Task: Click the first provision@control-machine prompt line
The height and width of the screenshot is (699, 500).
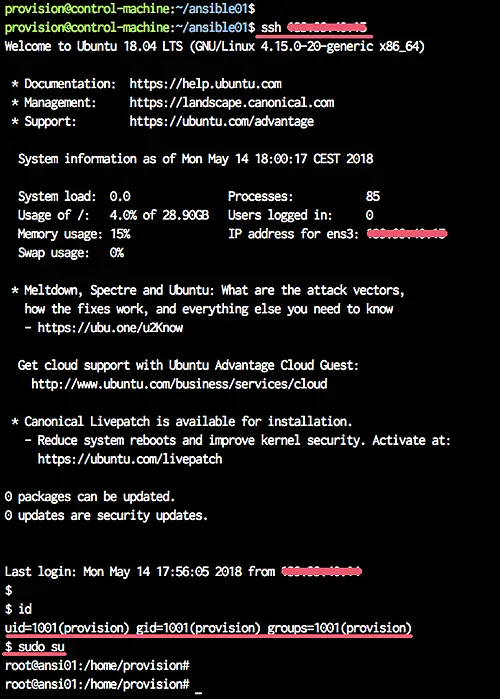Action: point(130,8)
